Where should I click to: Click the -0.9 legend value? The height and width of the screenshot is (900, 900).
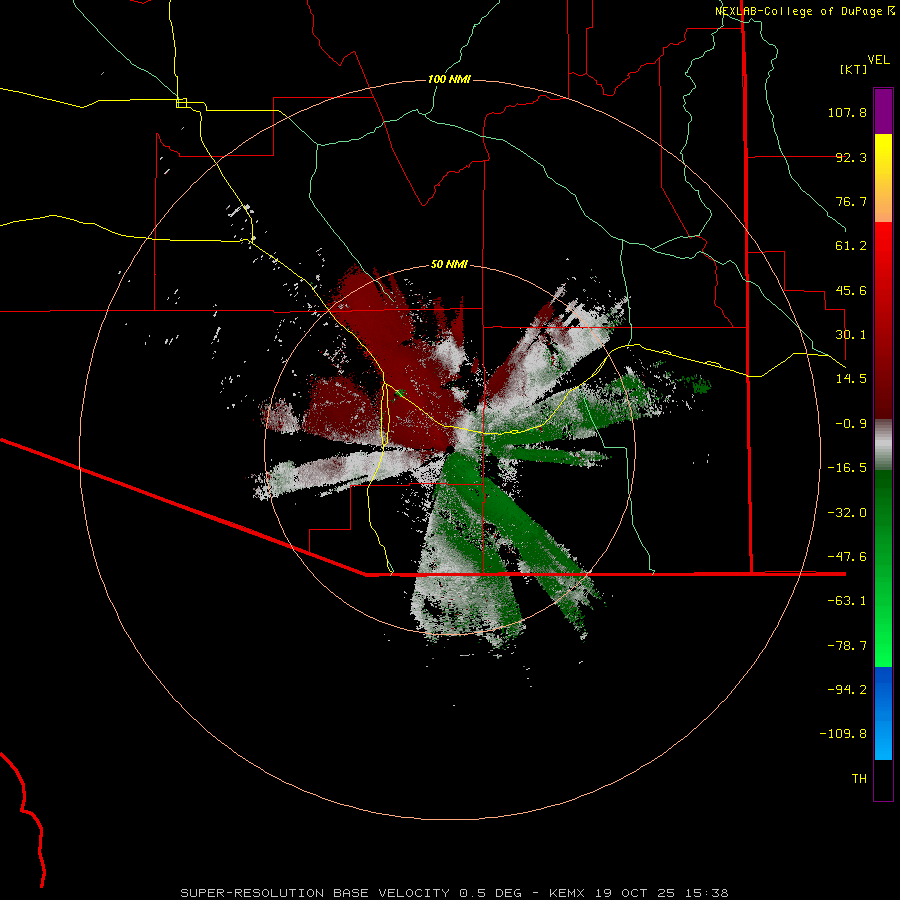point(851,424)
